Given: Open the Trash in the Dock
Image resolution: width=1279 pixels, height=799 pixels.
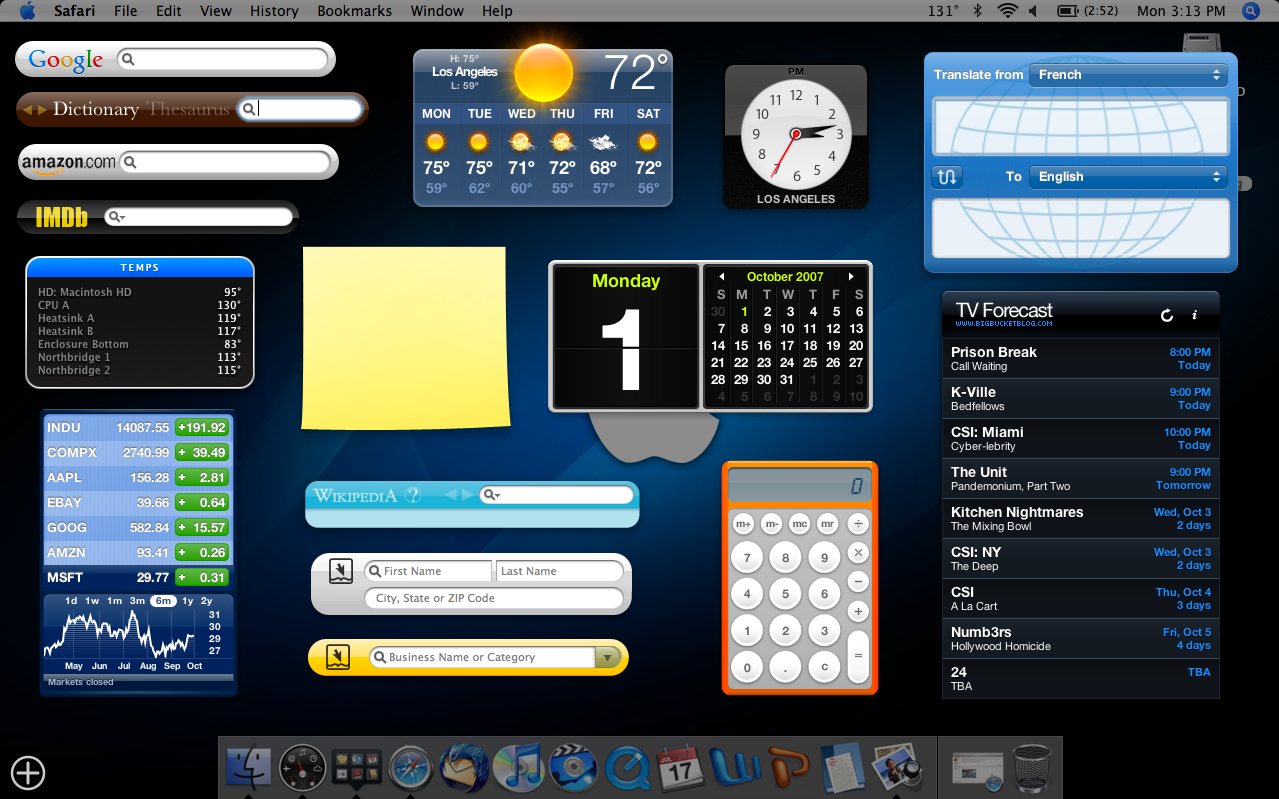Looking at the screenshot, I should tap(1032, 767).
